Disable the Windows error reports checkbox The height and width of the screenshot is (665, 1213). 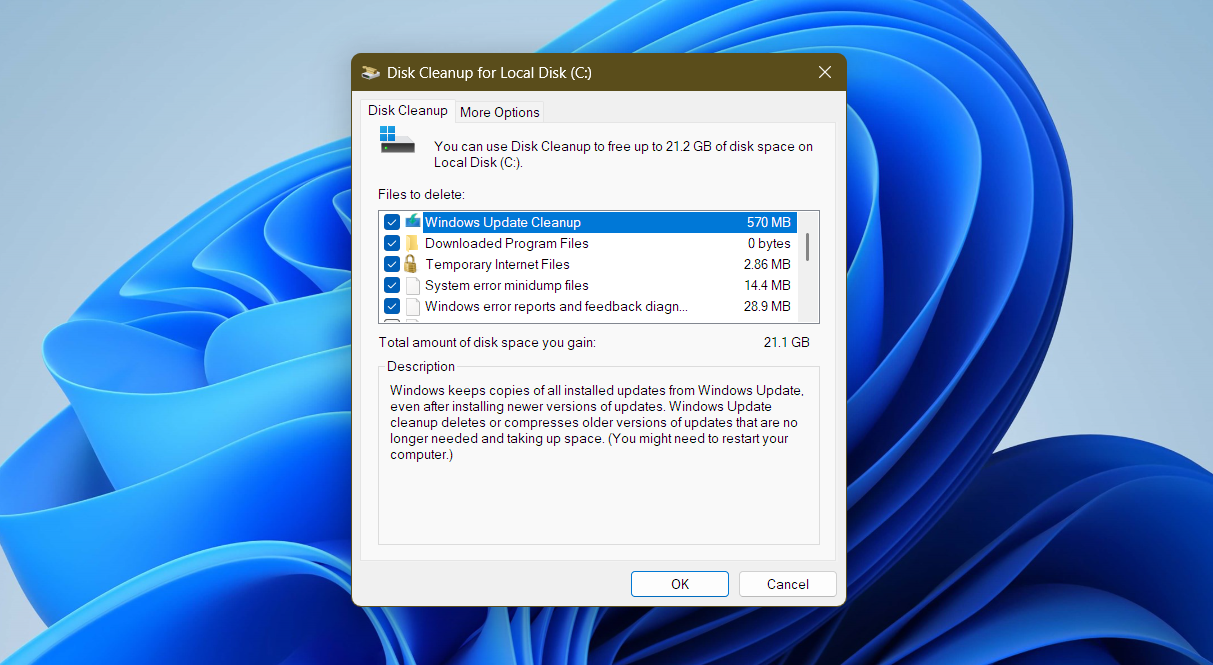392,306
